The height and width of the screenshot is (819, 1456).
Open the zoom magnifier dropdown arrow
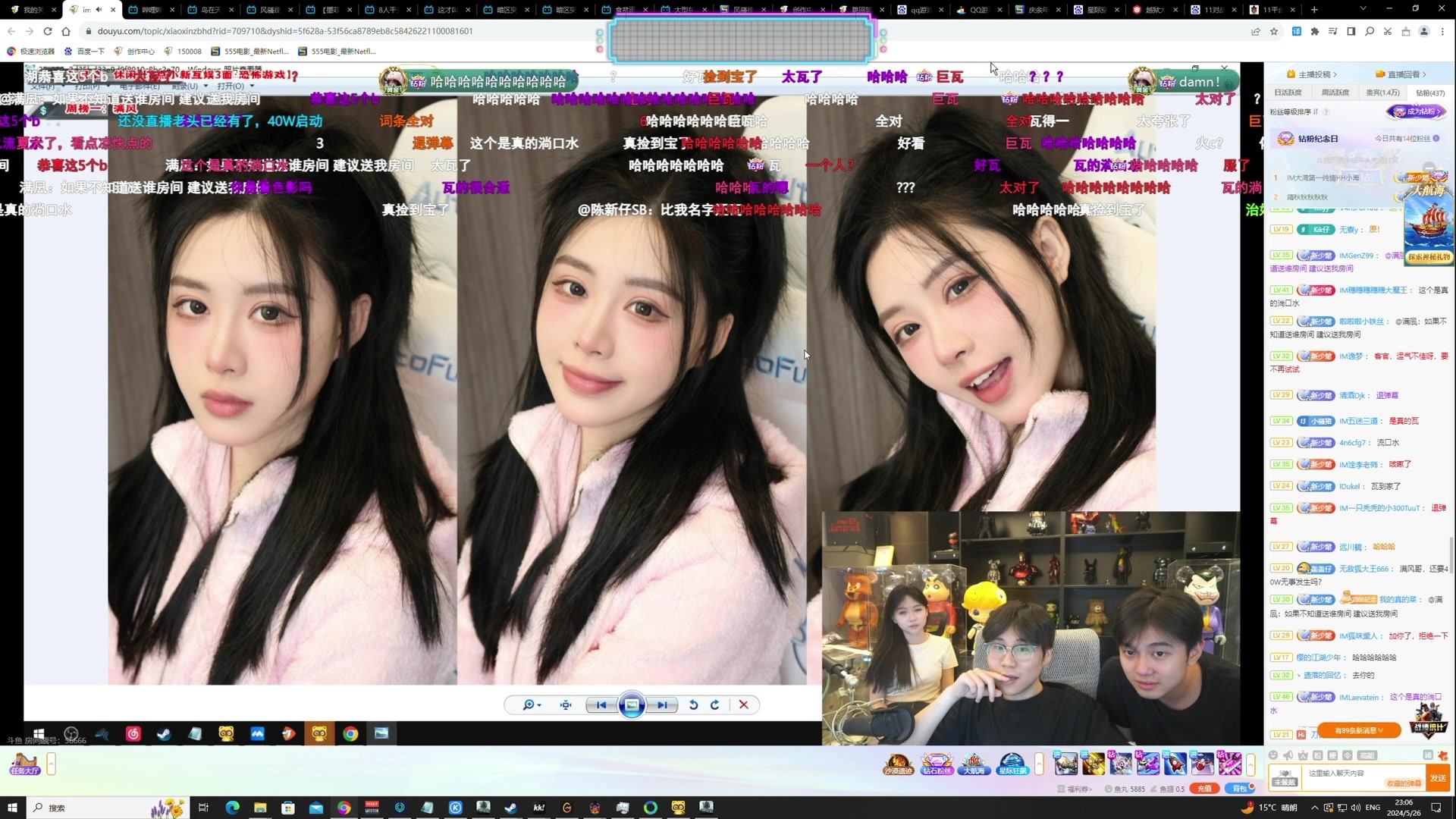pyautogui.click(x=539, y=705)
